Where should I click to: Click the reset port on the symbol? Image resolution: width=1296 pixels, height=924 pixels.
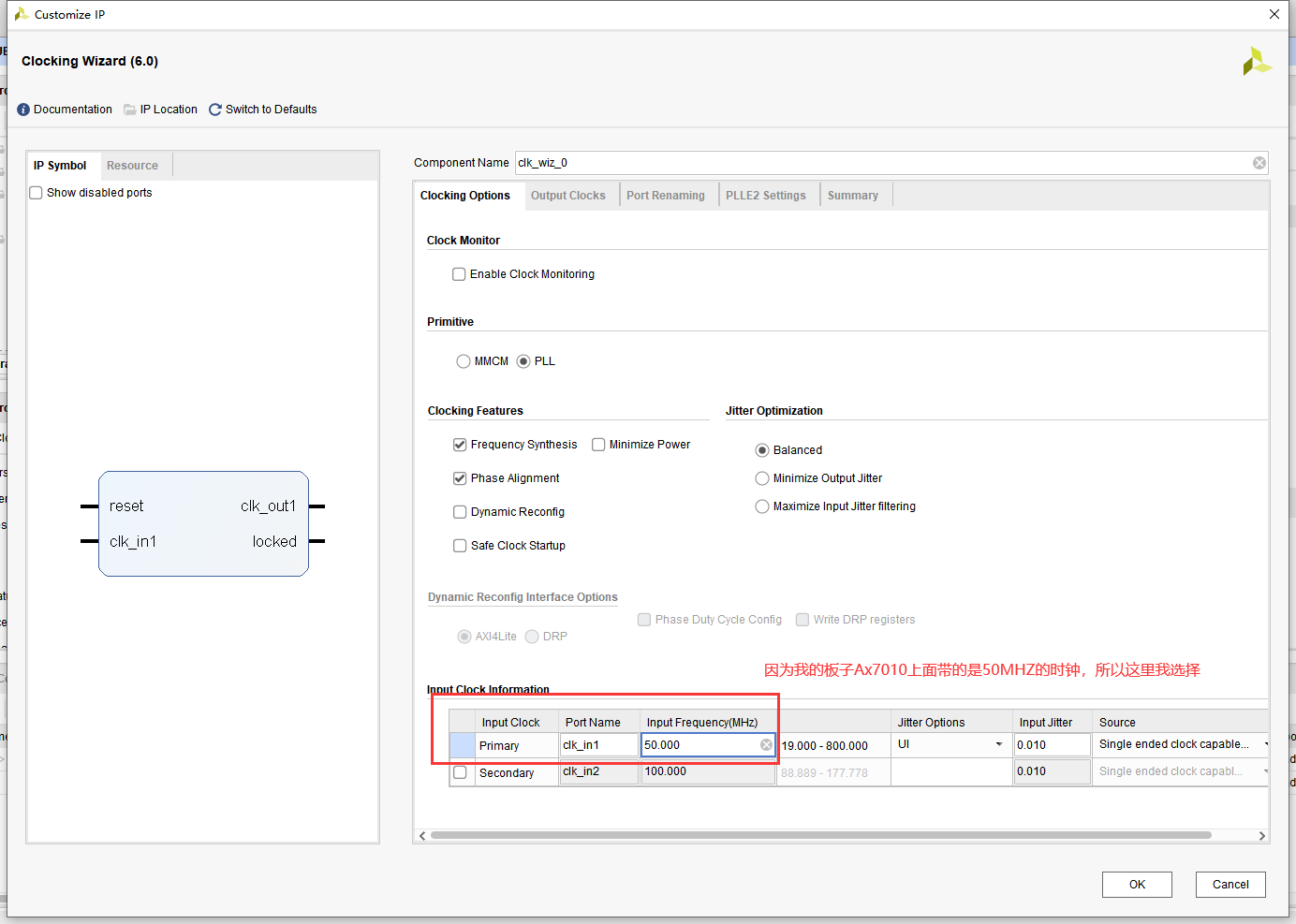[x=126, y=506]
